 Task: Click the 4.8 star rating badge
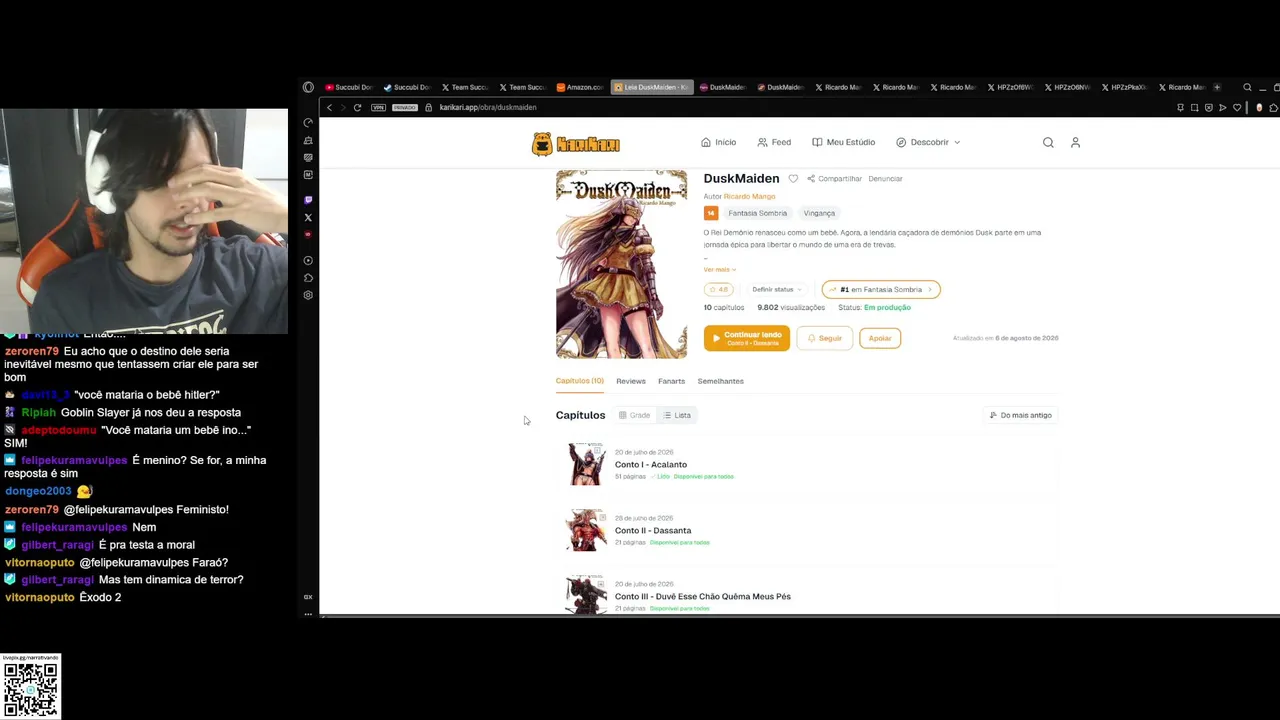718,289
